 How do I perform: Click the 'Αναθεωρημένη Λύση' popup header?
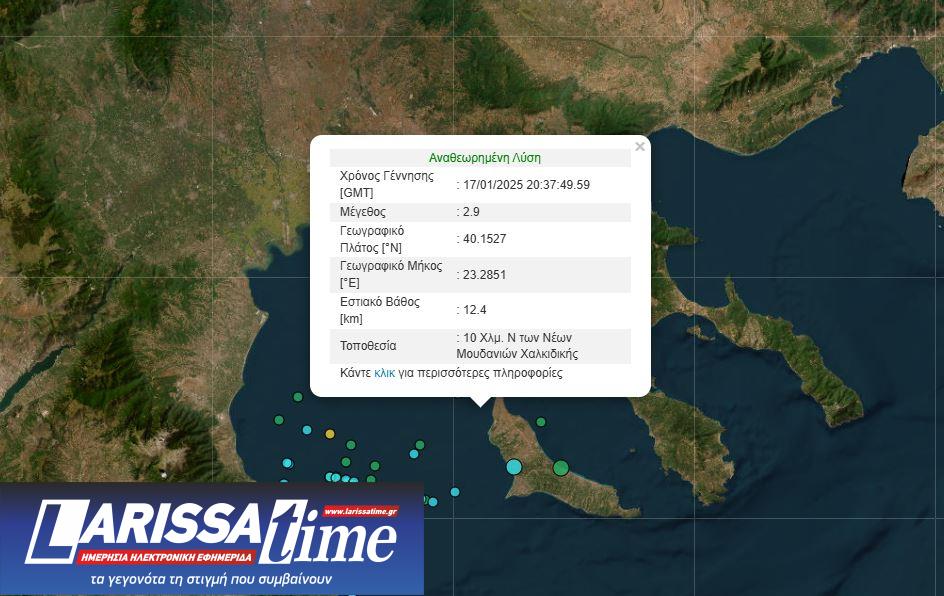(x=484, y=158)
